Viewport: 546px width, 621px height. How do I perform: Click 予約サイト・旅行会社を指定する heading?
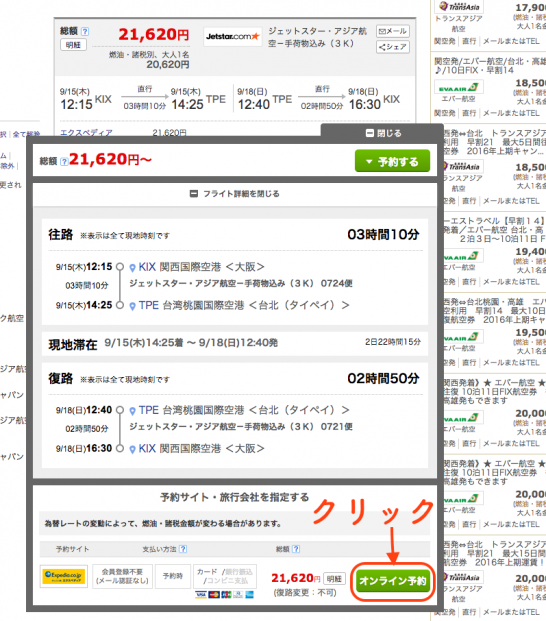click(x=234, y=497)
